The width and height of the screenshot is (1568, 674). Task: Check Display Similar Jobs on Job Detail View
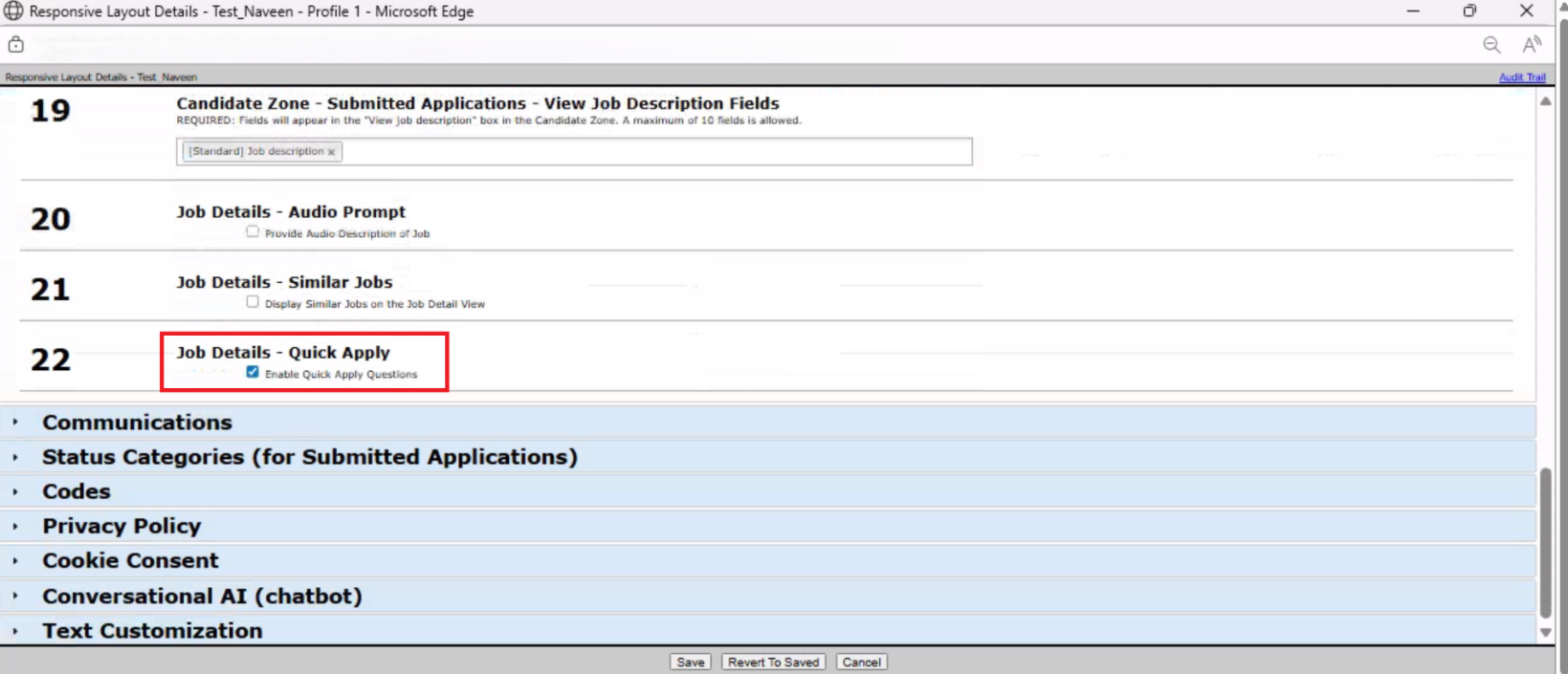point(253,302)
